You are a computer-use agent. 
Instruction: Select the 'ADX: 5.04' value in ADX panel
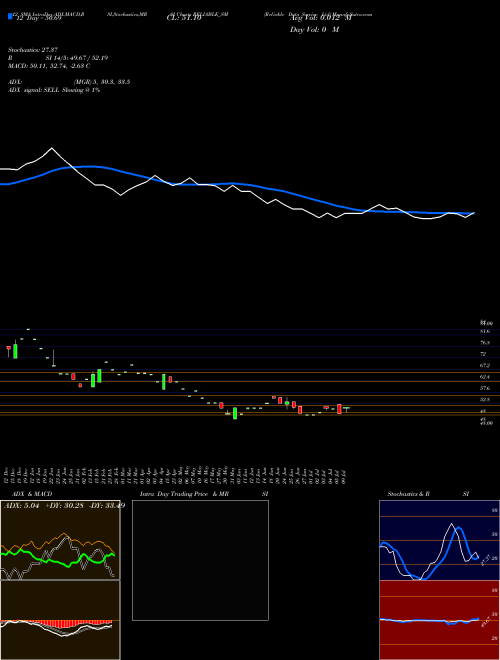coord(21,506)
